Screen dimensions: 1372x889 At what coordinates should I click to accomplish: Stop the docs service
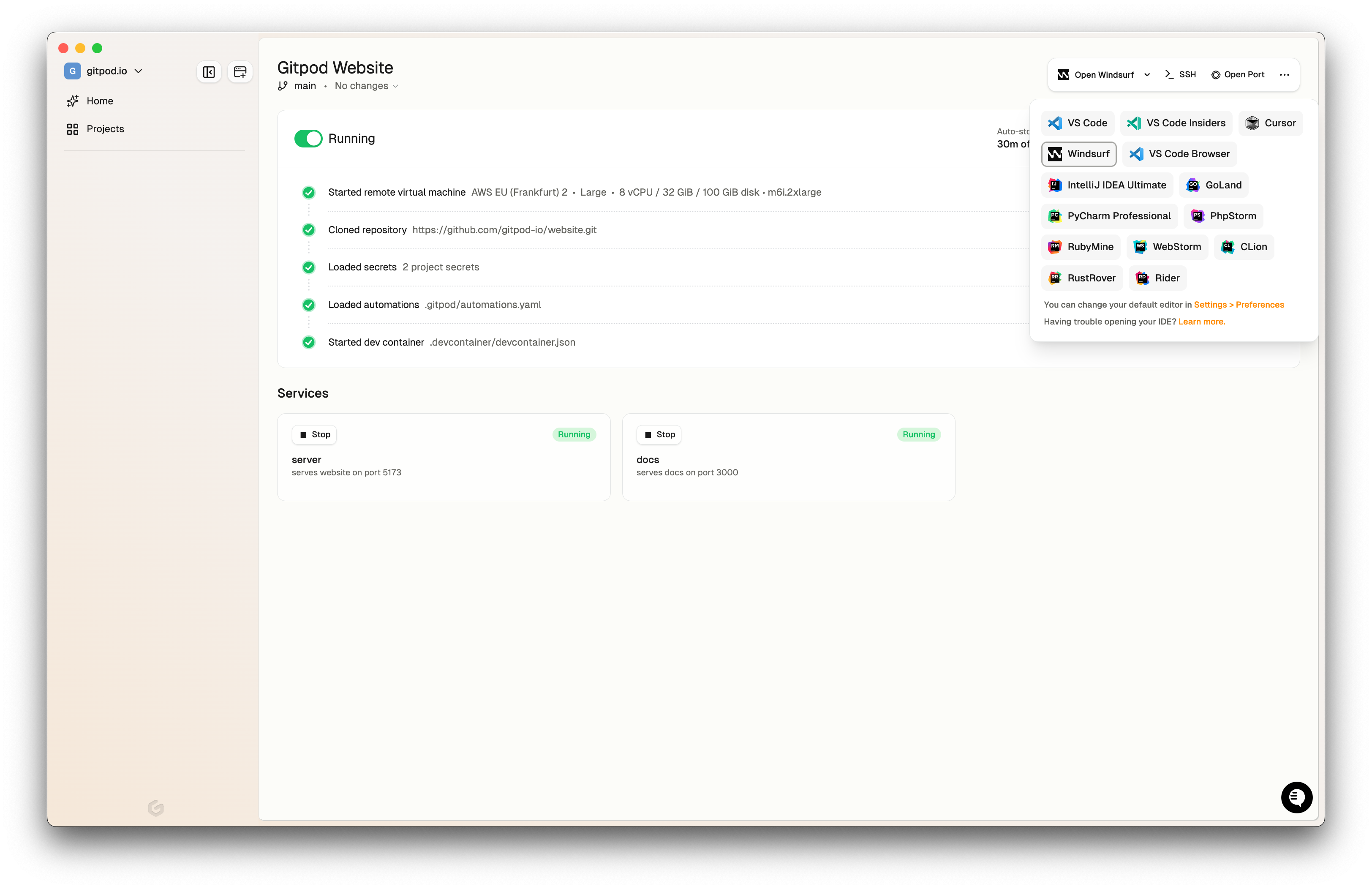pos(659,435)
